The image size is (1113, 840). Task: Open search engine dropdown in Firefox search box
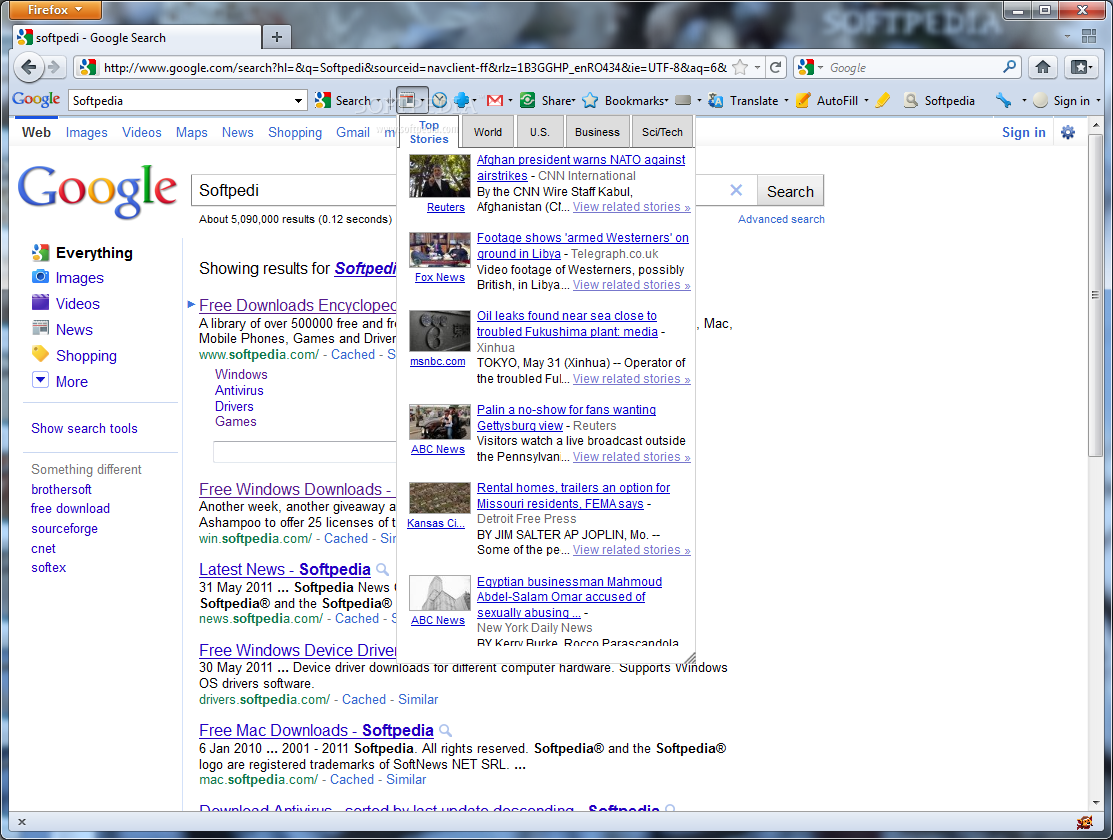coord(821,67)
